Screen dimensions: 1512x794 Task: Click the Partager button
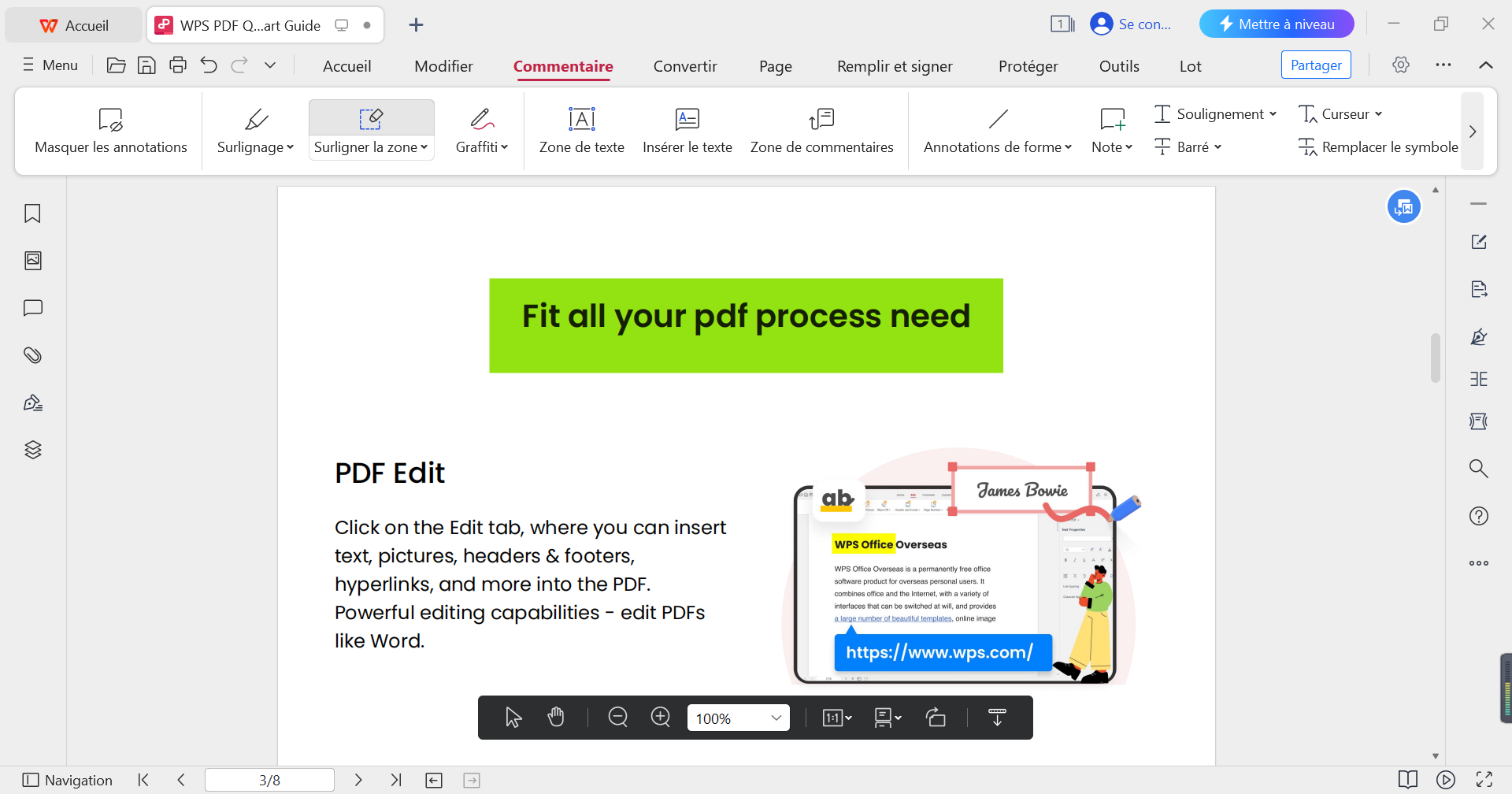pos(1316,65)
